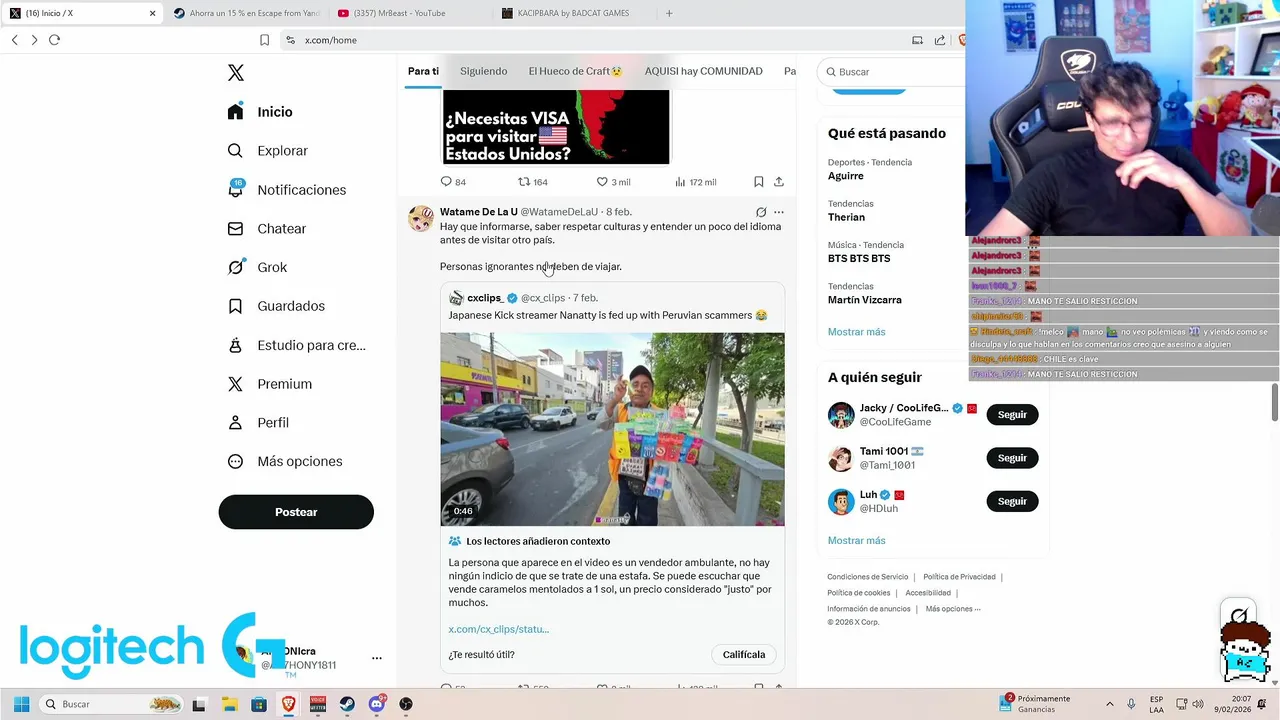1280x720 pixels.
Task: Open a new browser tab
Action: coord(669,13)
